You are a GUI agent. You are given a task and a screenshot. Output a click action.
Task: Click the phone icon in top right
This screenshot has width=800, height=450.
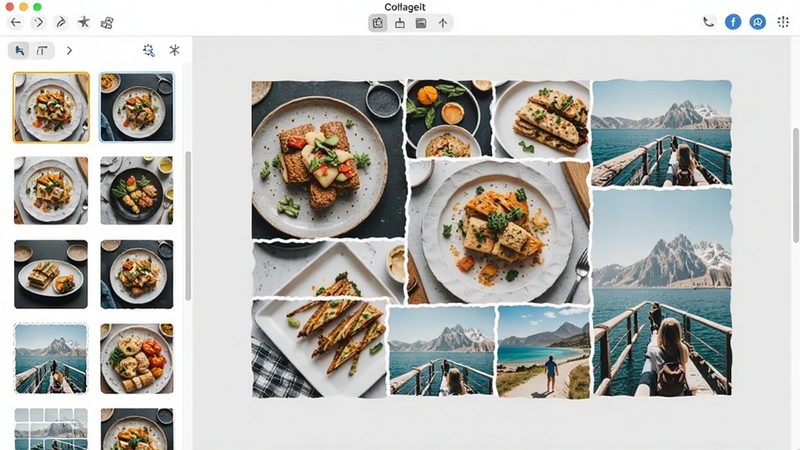tap(708, 22)
